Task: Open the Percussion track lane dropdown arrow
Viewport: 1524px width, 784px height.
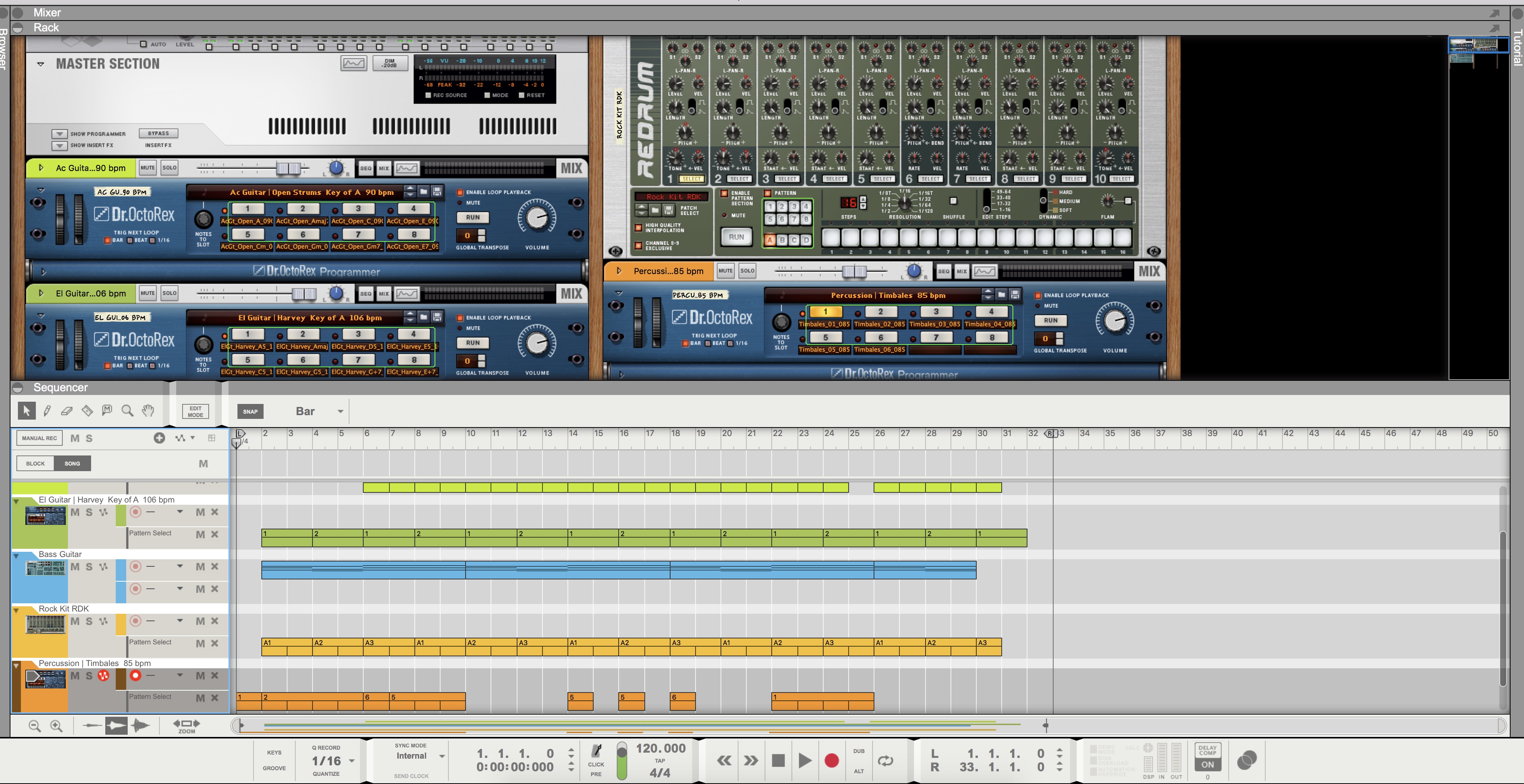Action: (x=179, y=675)
